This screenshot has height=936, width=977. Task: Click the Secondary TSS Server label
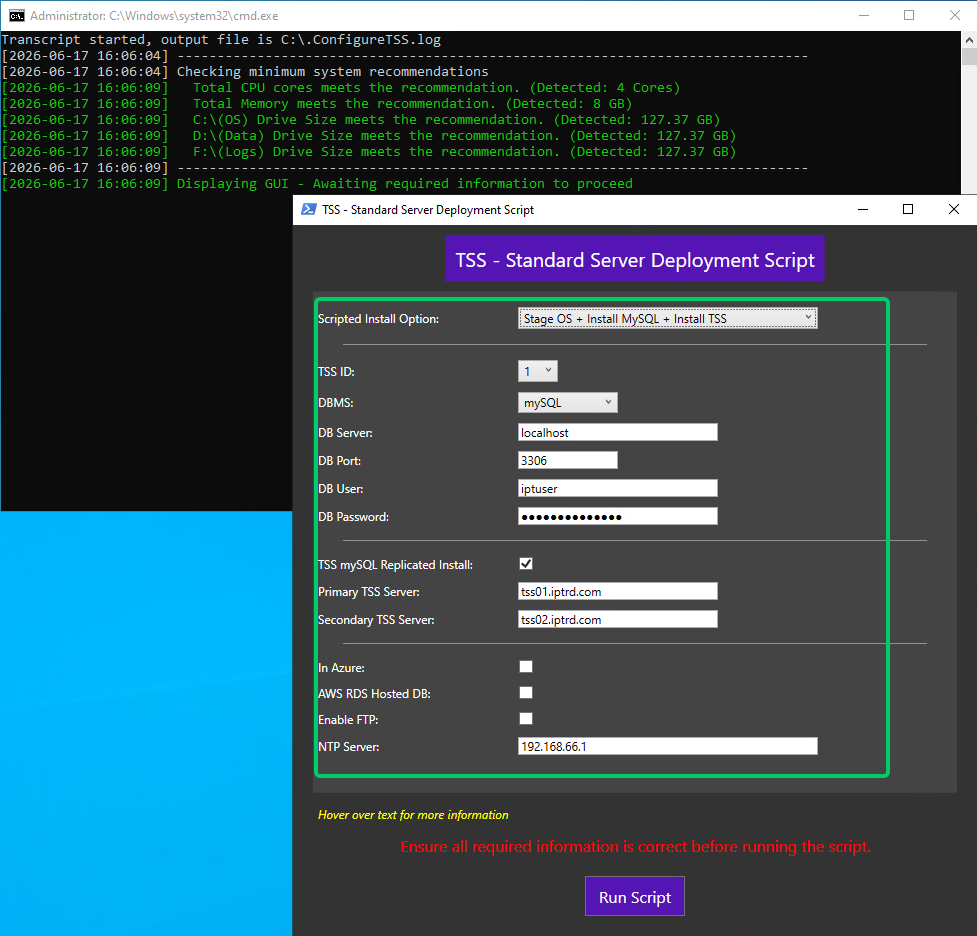[x=376, y=619]
